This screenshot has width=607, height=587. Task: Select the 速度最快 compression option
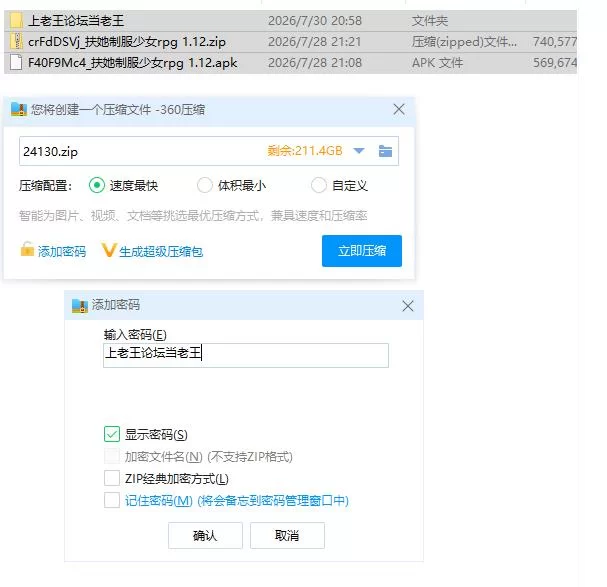click(x=97, y=185)
